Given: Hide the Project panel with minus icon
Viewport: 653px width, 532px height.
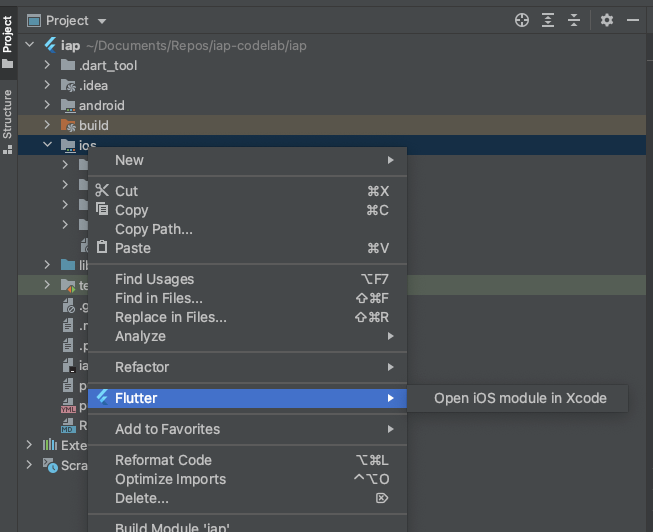Looking at the screenshot, I should [634, 20].
